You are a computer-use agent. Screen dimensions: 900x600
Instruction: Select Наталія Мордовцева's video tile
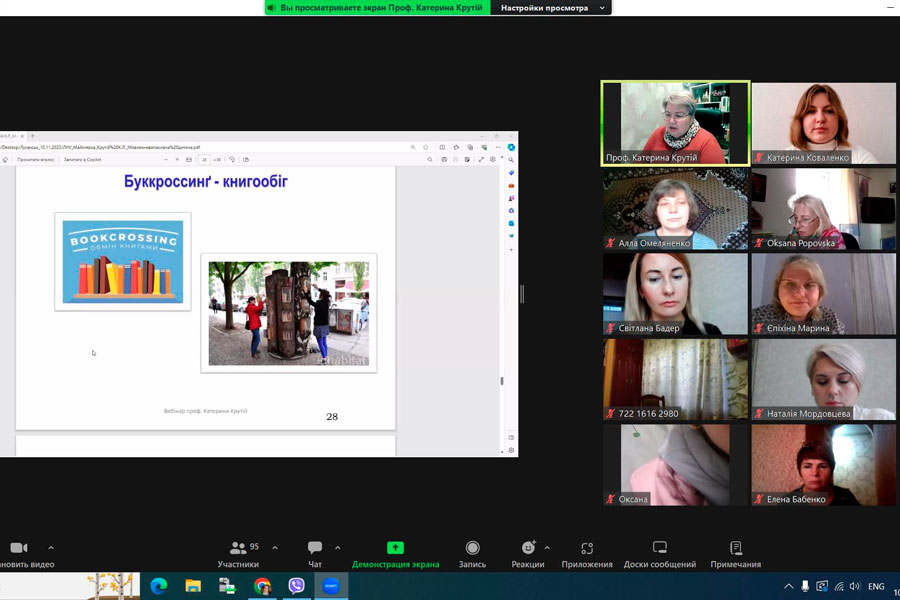point(823,379)
